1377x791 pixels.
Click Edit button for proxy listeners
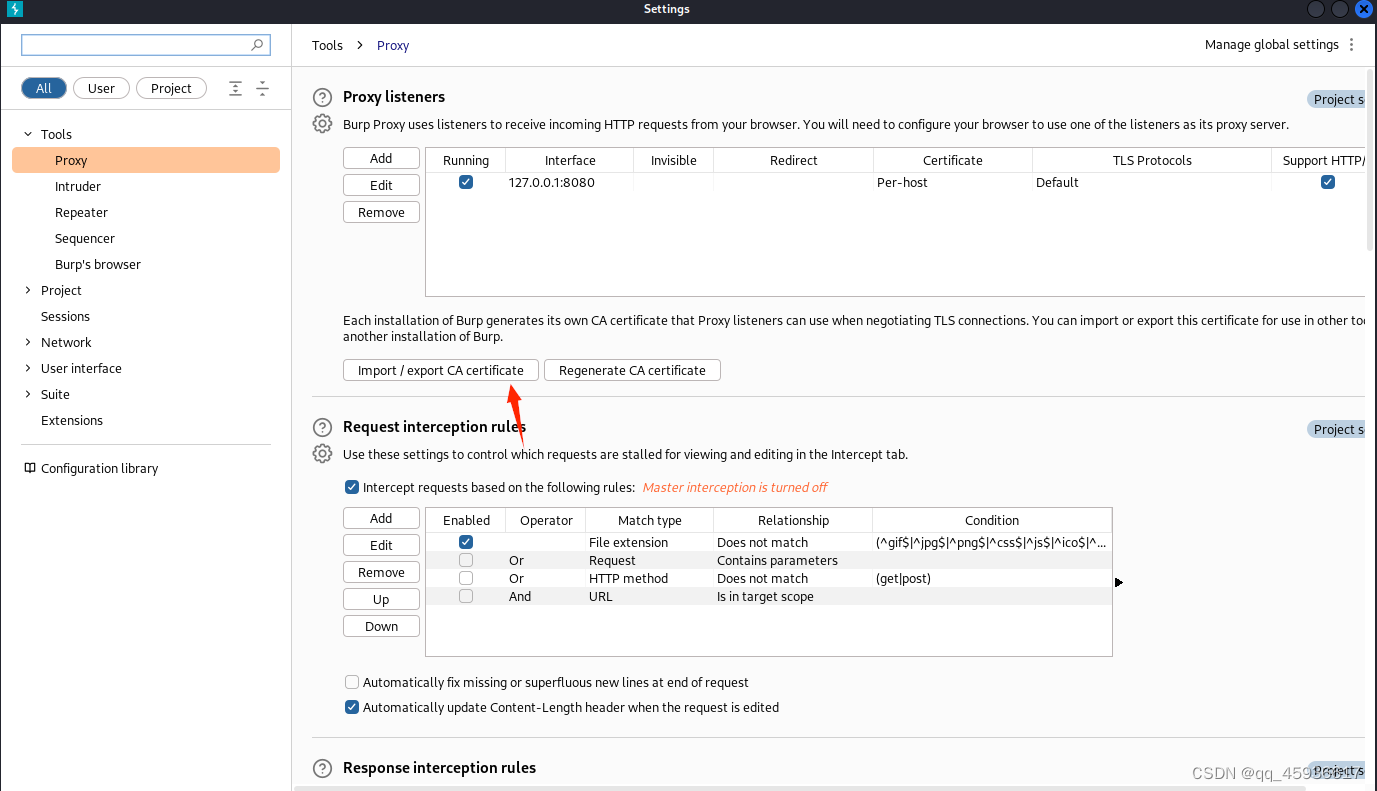coord(381,185)
